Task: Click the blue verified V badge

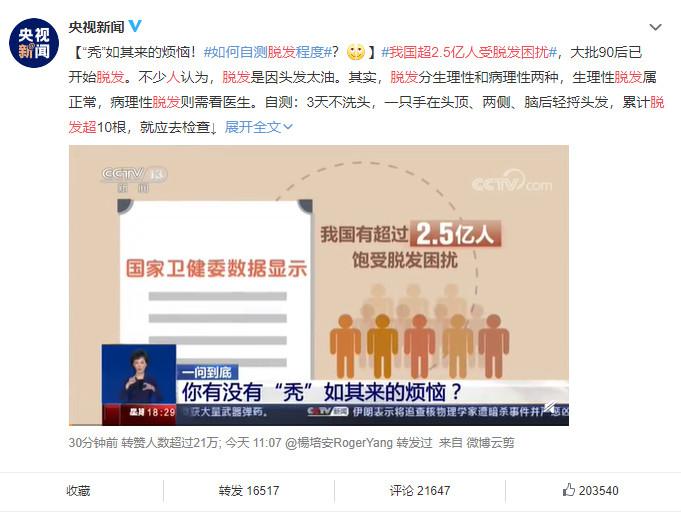Action: [x=135, y=26]
